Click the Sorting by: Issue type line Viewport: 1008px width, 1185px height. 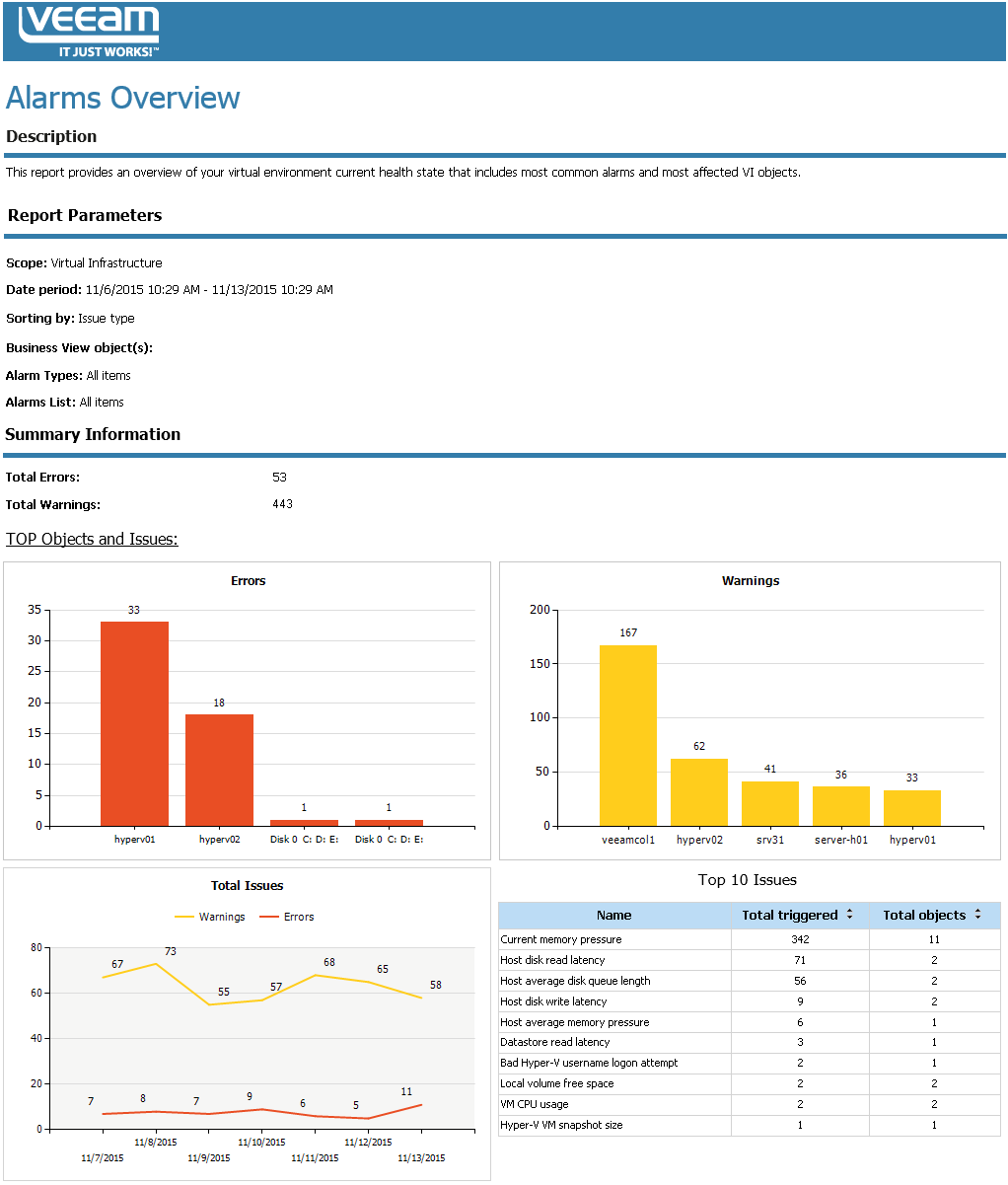click(70, 319)
